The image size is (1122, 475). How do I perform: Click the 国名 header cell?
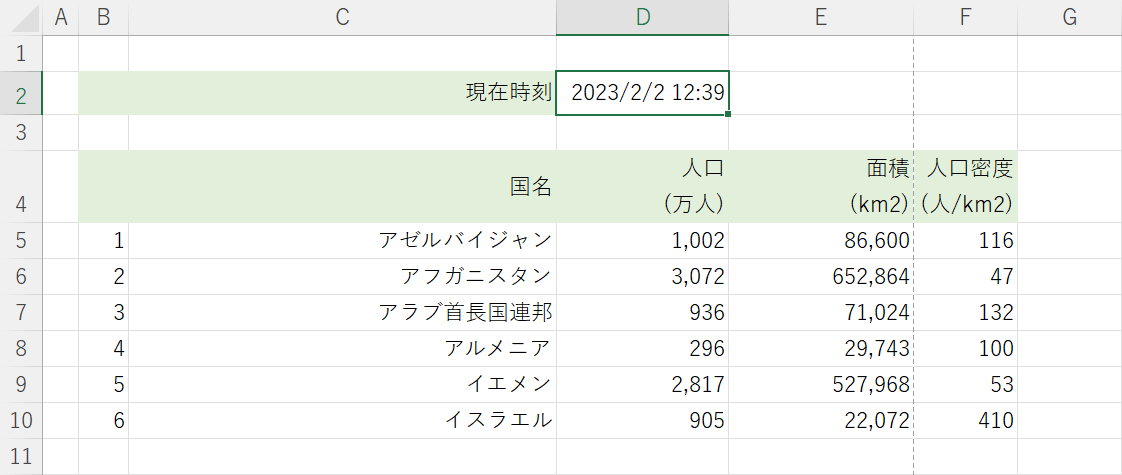(342, 186)
